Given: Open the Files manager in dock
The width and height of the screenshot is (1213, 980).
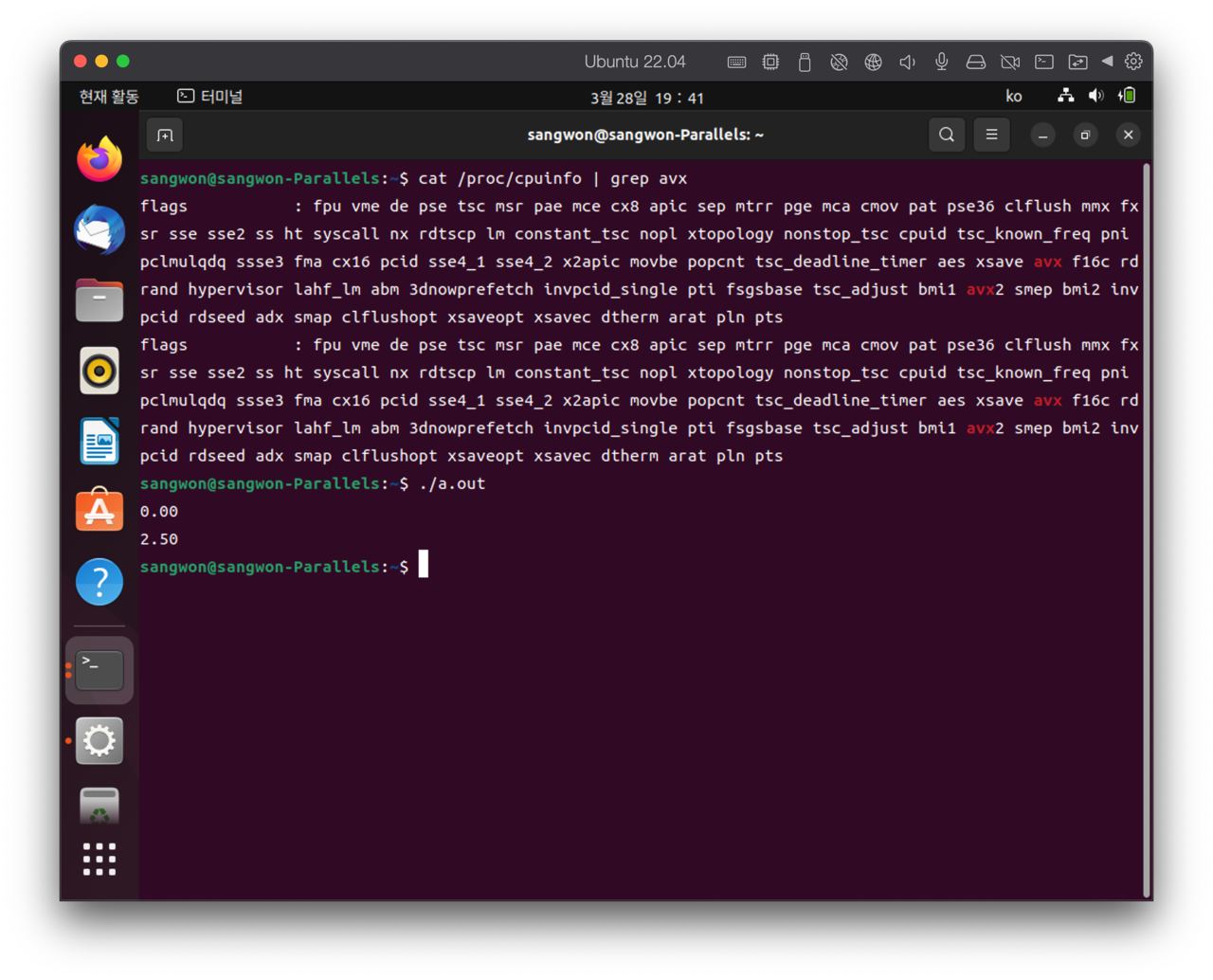Looking at the screenshot, I should tap(100, 300).
